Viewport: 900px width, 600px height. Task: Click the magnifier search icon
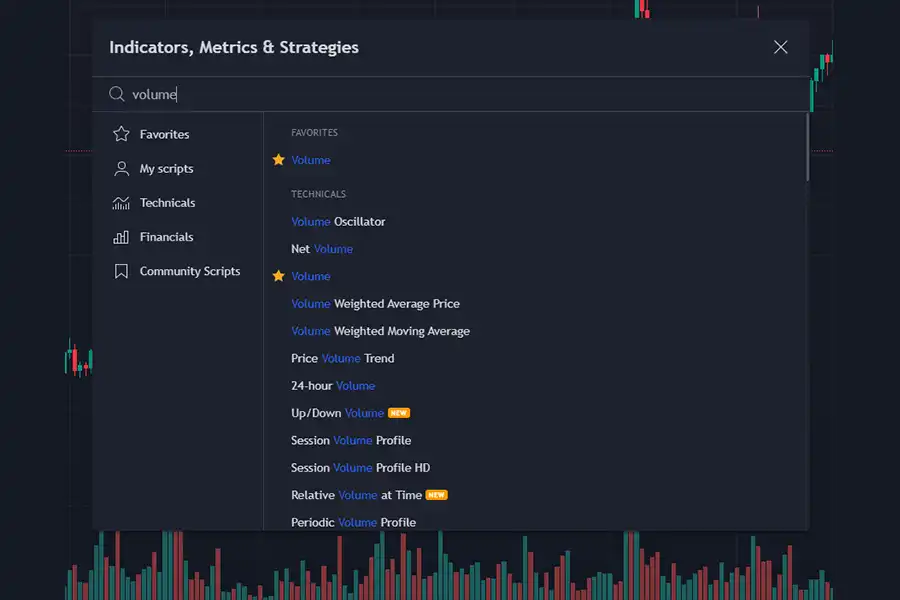point(117,94)
